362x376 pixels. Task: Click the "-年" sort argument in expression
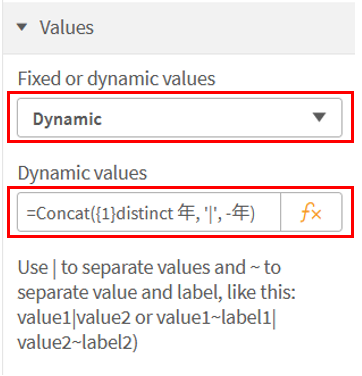(x=238, y=213)
